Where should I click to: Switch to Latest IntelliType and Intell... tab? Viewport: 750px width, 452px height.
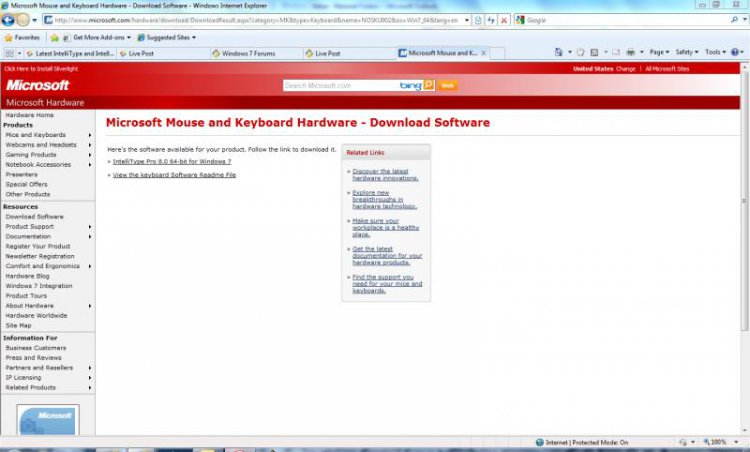click(70, 54)
